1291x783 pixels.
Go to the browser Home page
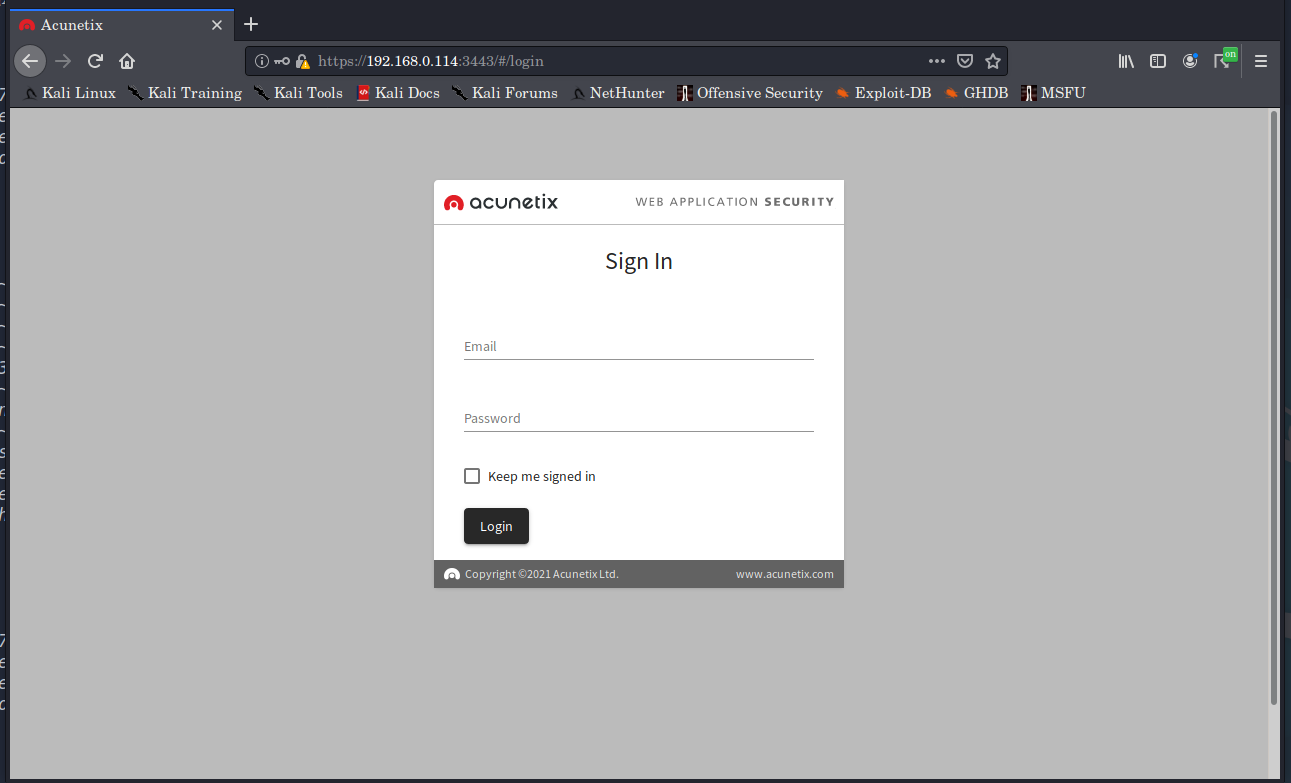127,61
